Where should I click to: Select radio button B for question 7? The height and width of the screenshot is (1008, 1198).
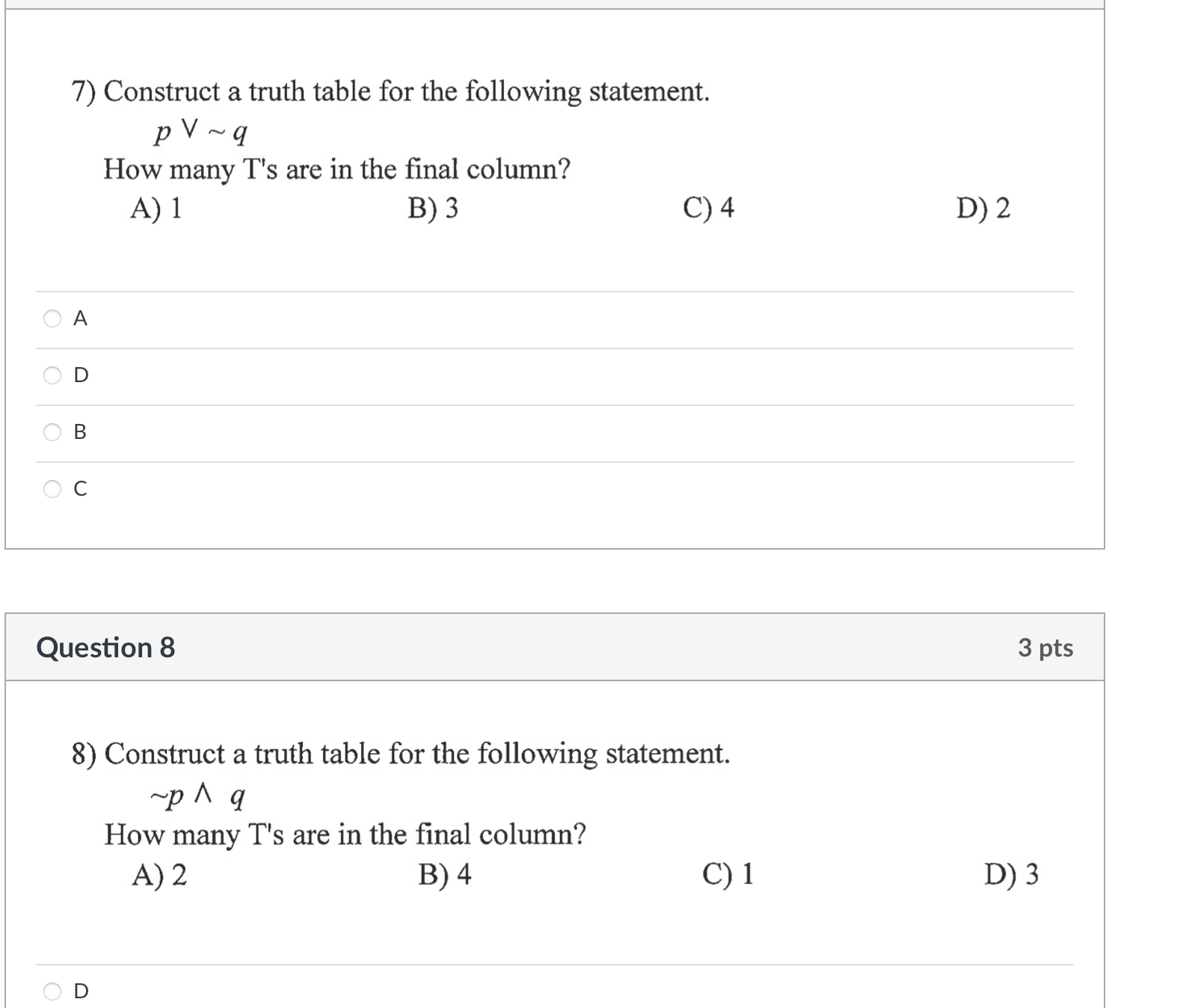pos(51,433)
